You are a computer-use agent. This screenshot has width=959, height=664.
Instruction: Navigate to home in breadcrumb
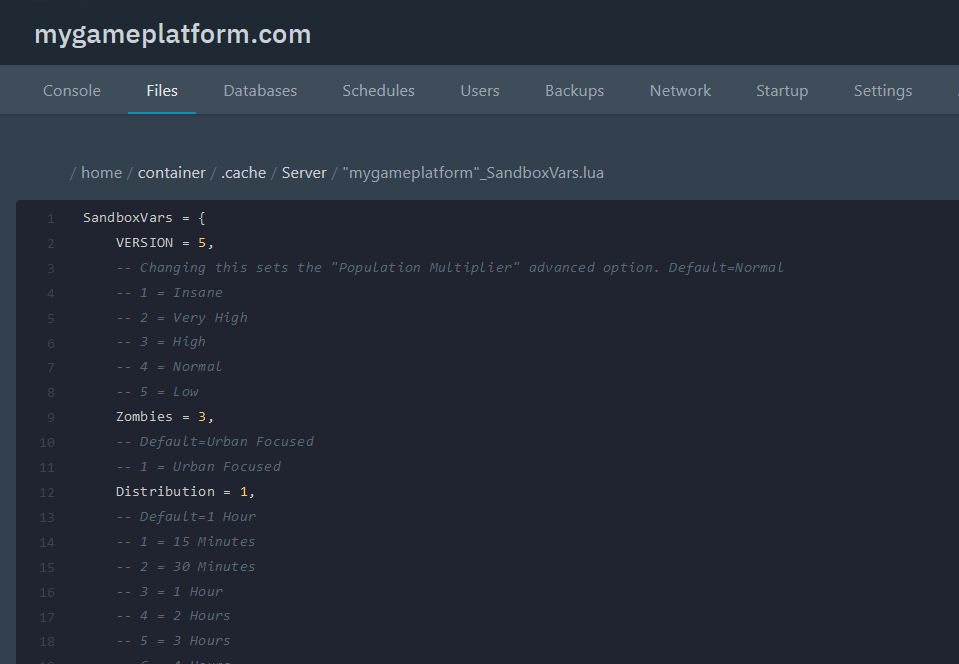click(102, 173)
